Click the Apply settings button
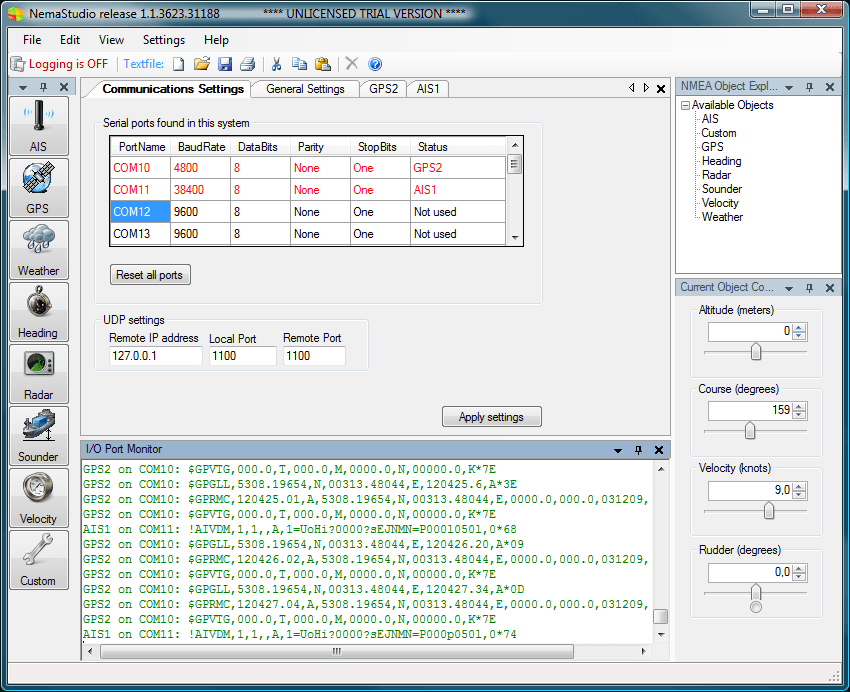 (491, 417)
